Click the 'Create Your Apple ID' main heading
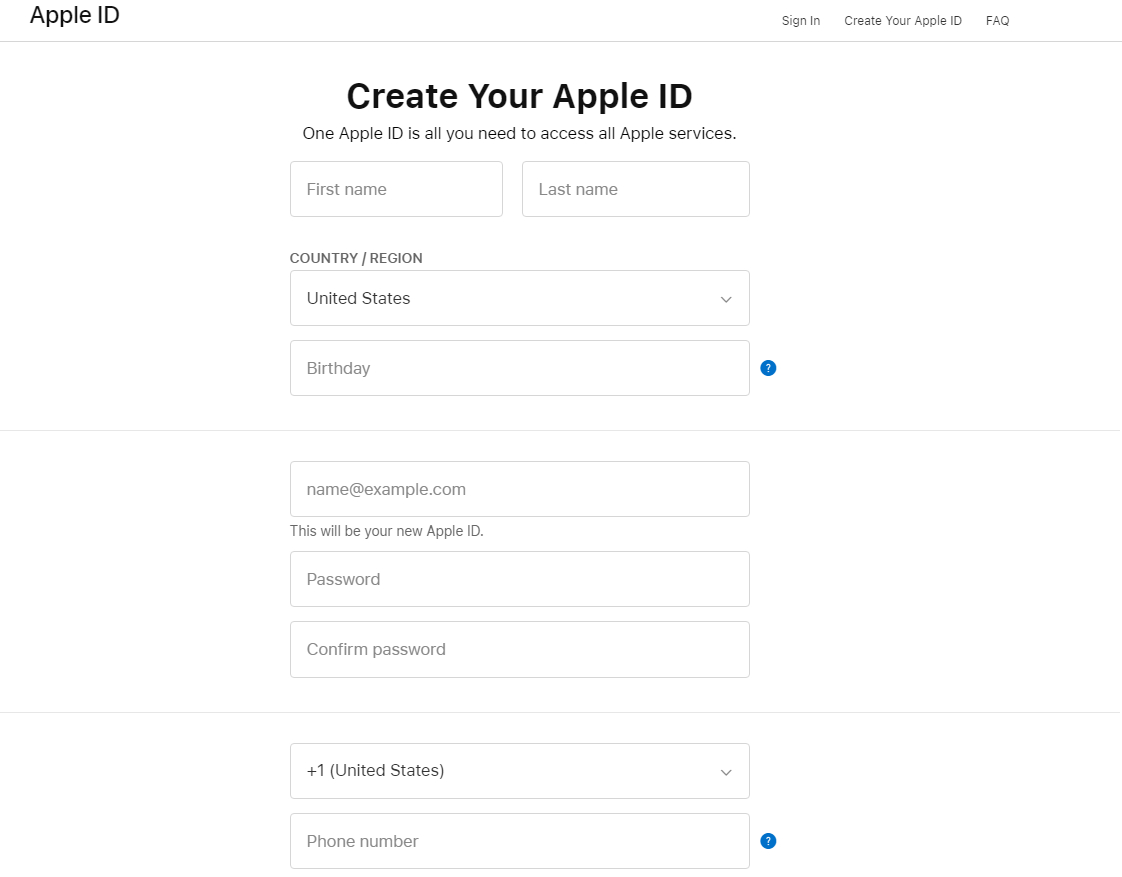Image resolution: width=1122 pixels, height=877 pixels. (x=519, y=96)
